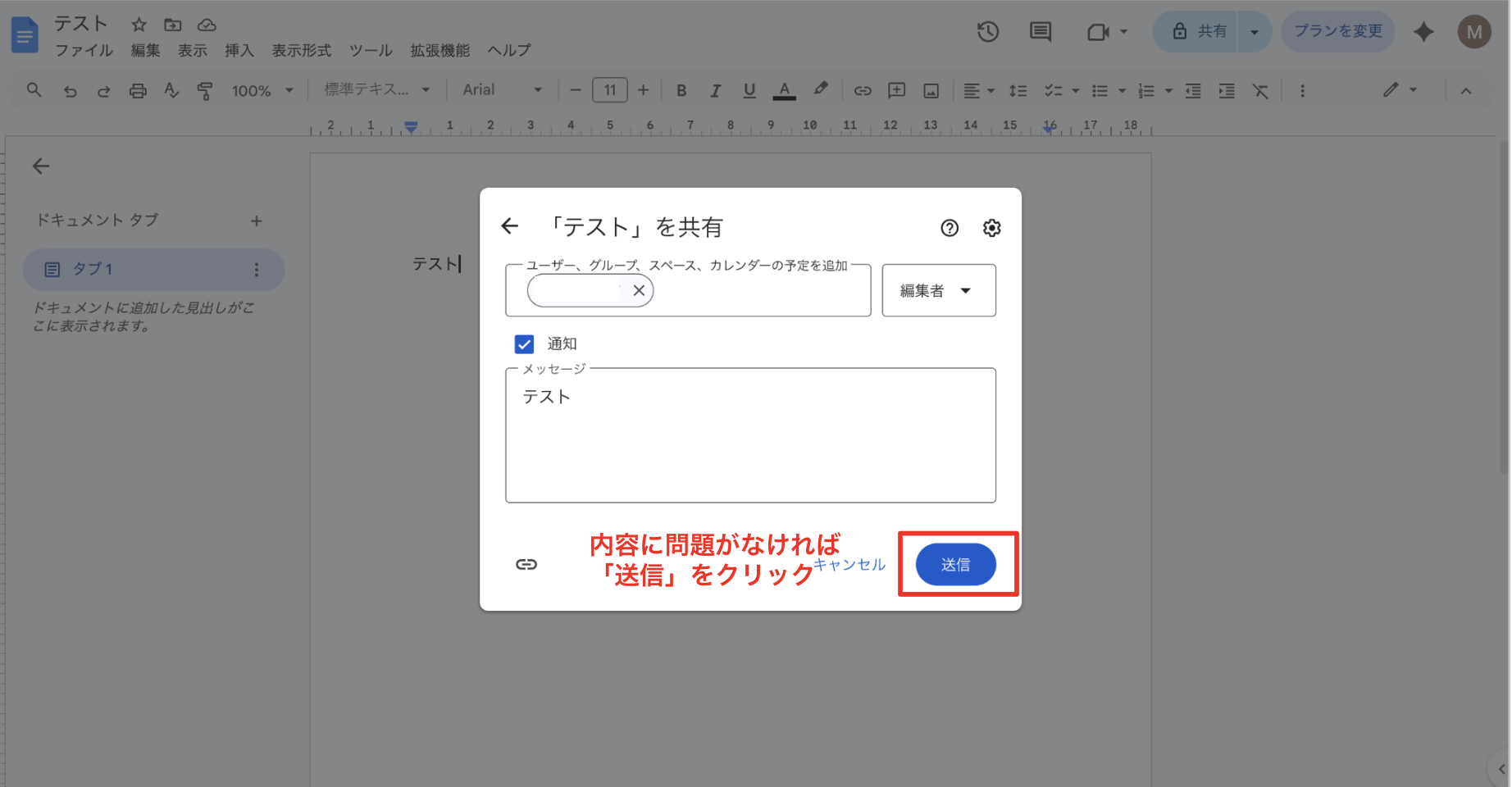This screenshot has width=1512, height=787.
Task: Open the editing mode pencil dropdown
Action: click(x=1400, y=90)
